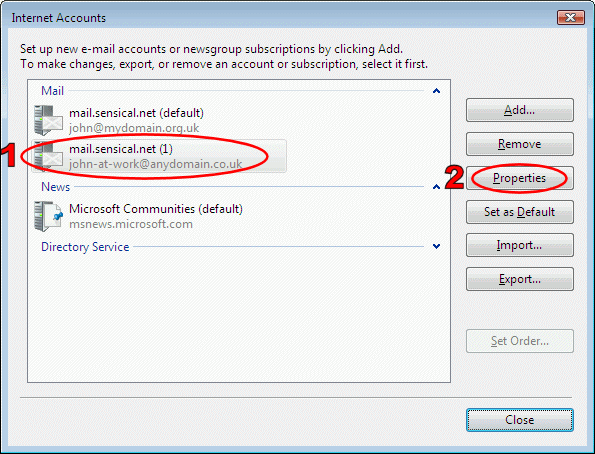Click the Add... button

tap(519, 110)
